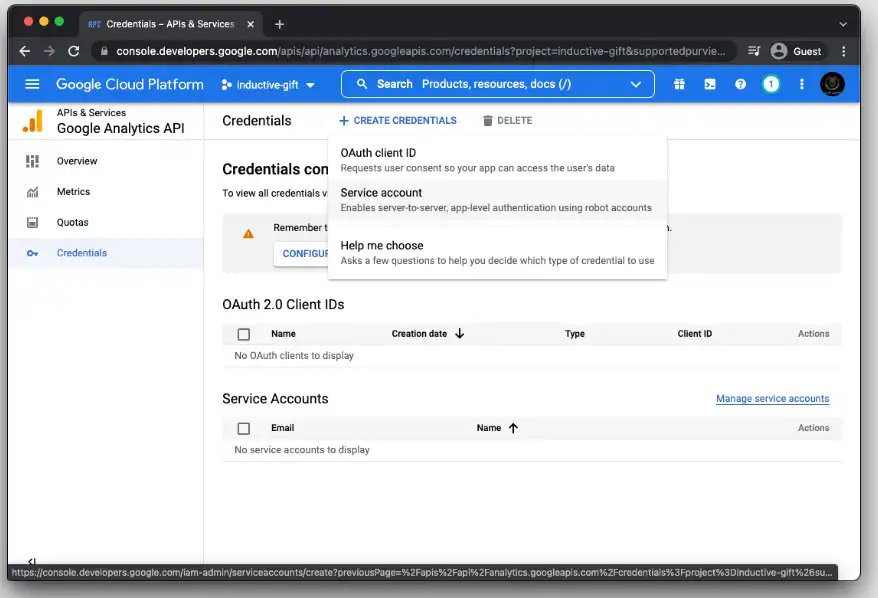Click the Search products input field
This screenshot has width=878, height=598.
click(x=496, y=84)
